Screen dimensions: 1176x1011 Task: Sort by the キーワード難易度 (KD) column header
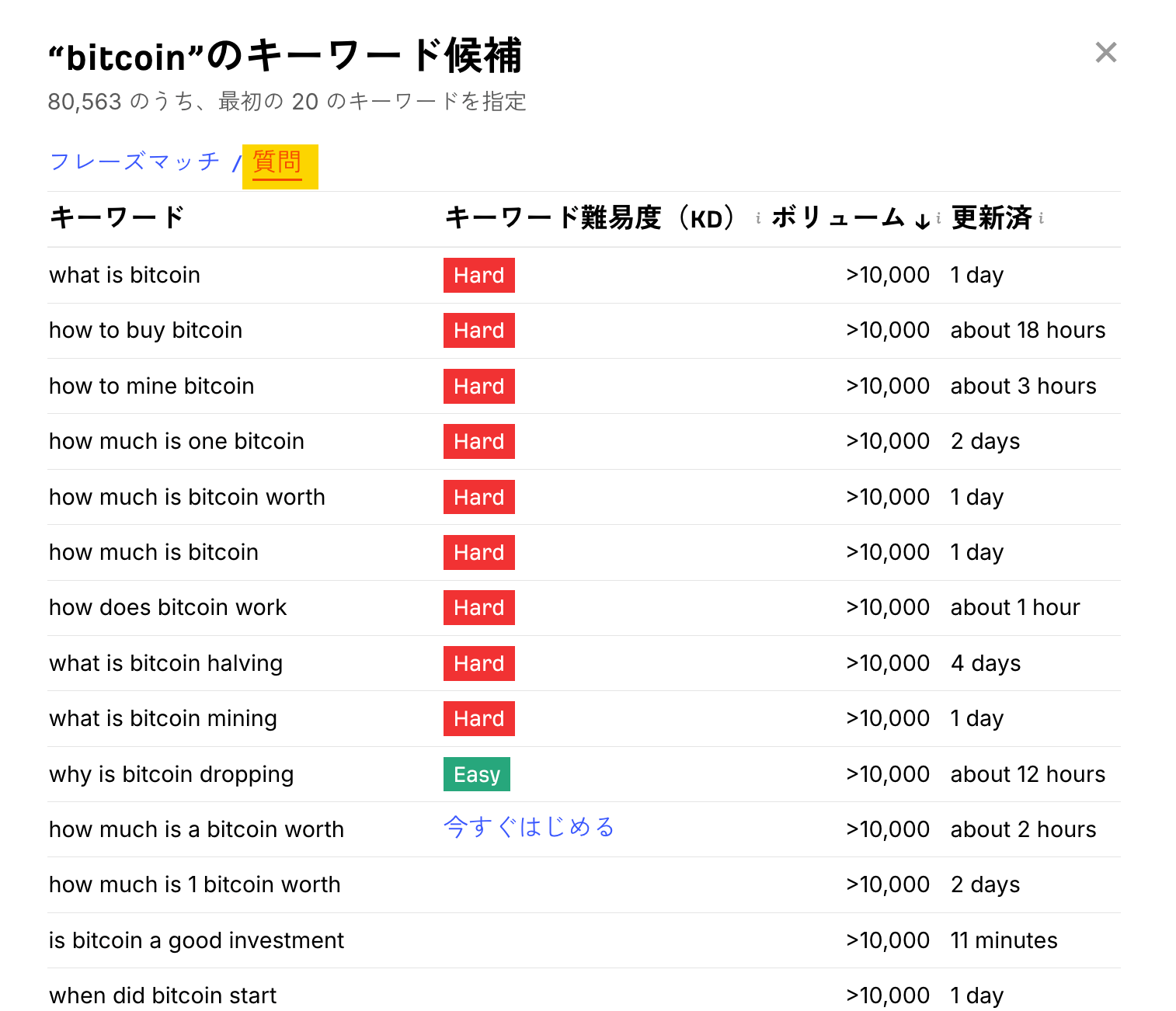(590, 218)
